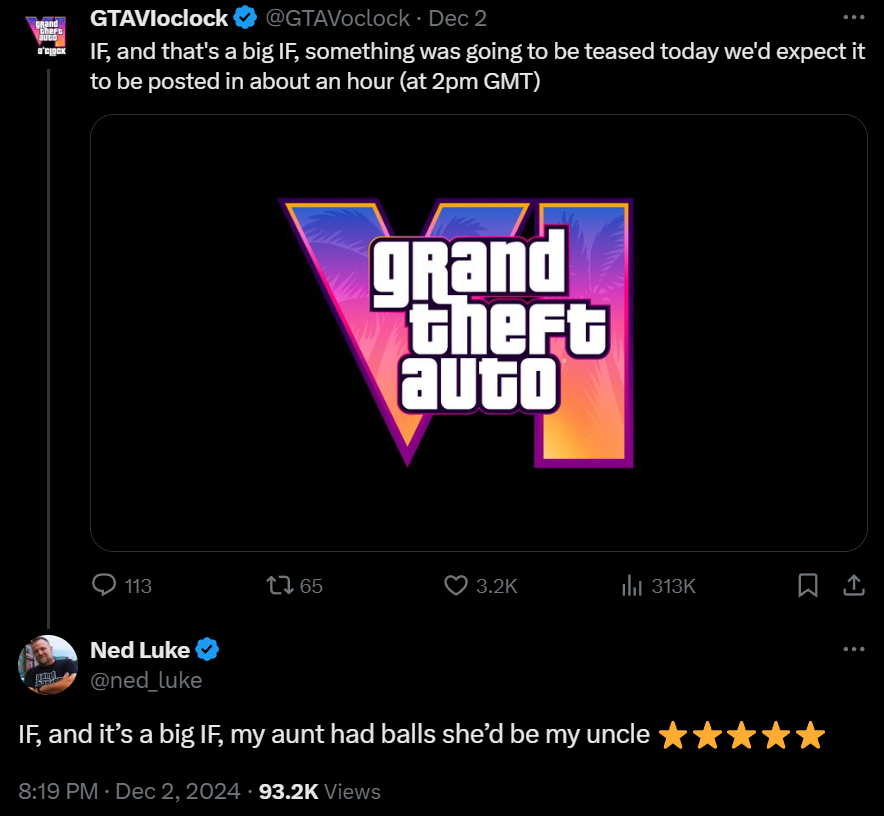The image size is (884, 816).
Task: Open the GTAVIoclock display name link
Action: pos(159,18)
